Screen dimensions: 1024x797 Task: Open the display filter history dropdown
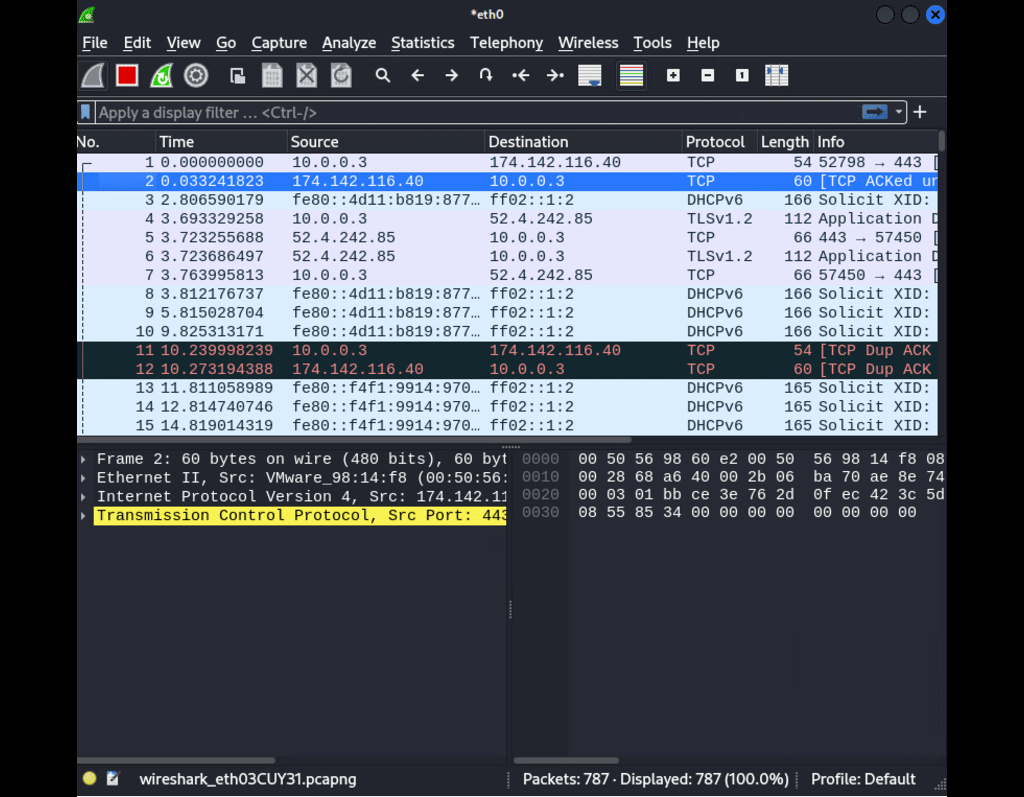[899, 112]
